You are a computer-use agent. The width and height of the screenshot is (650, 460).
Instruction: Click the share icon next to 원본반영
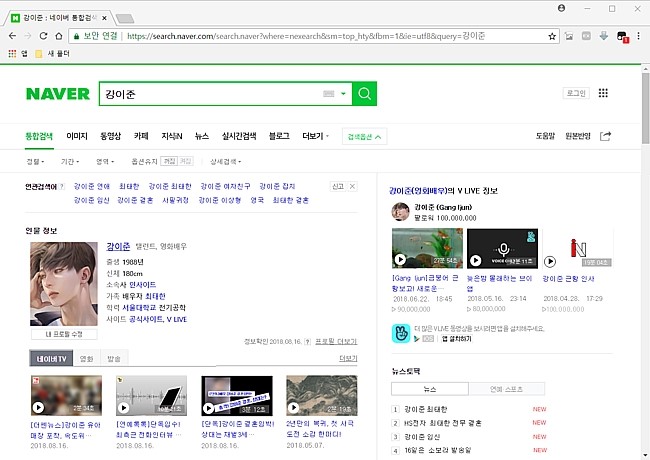tap(605, 136)
